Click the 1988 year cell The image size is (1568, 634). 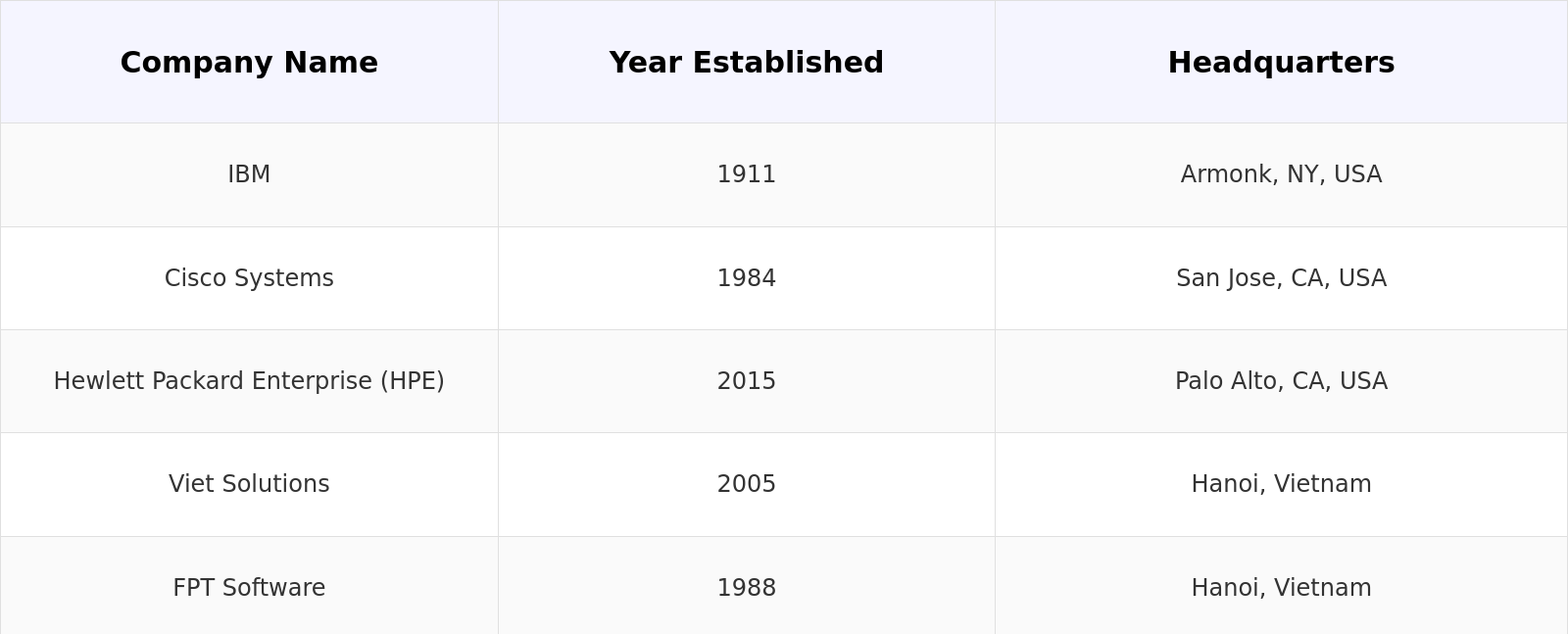tap(746, 588)
